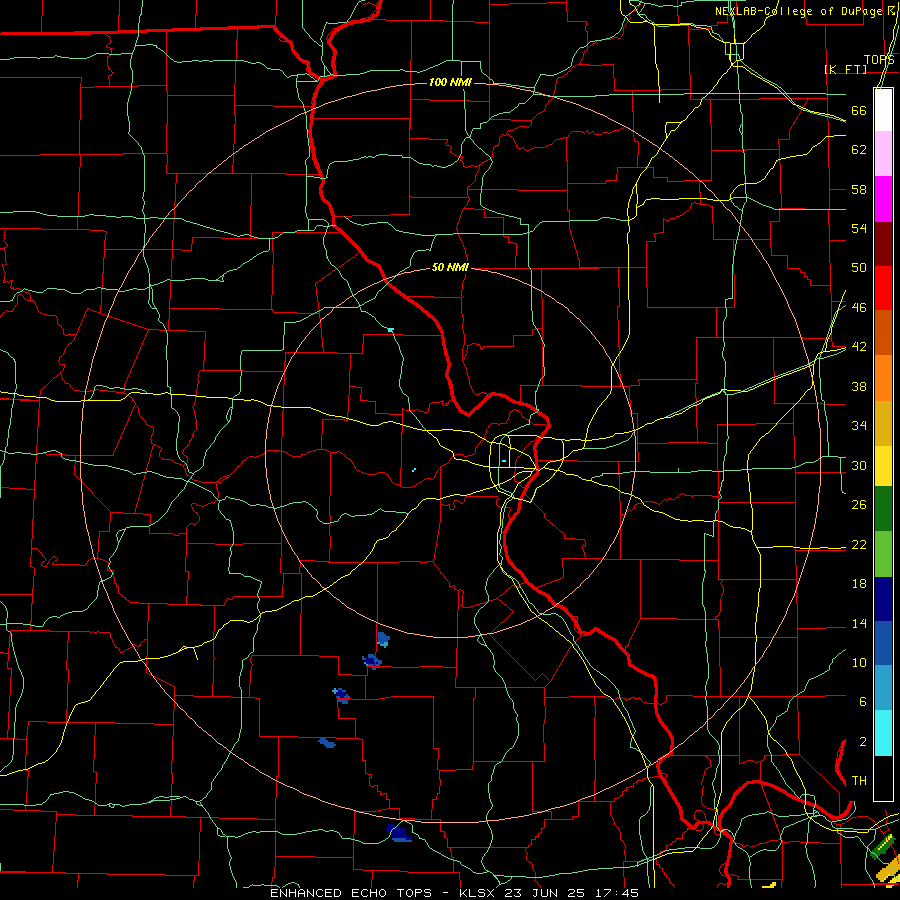Pick the light blue legend swatch
This screenshot has width=900, height=900.
pos(883,688)
